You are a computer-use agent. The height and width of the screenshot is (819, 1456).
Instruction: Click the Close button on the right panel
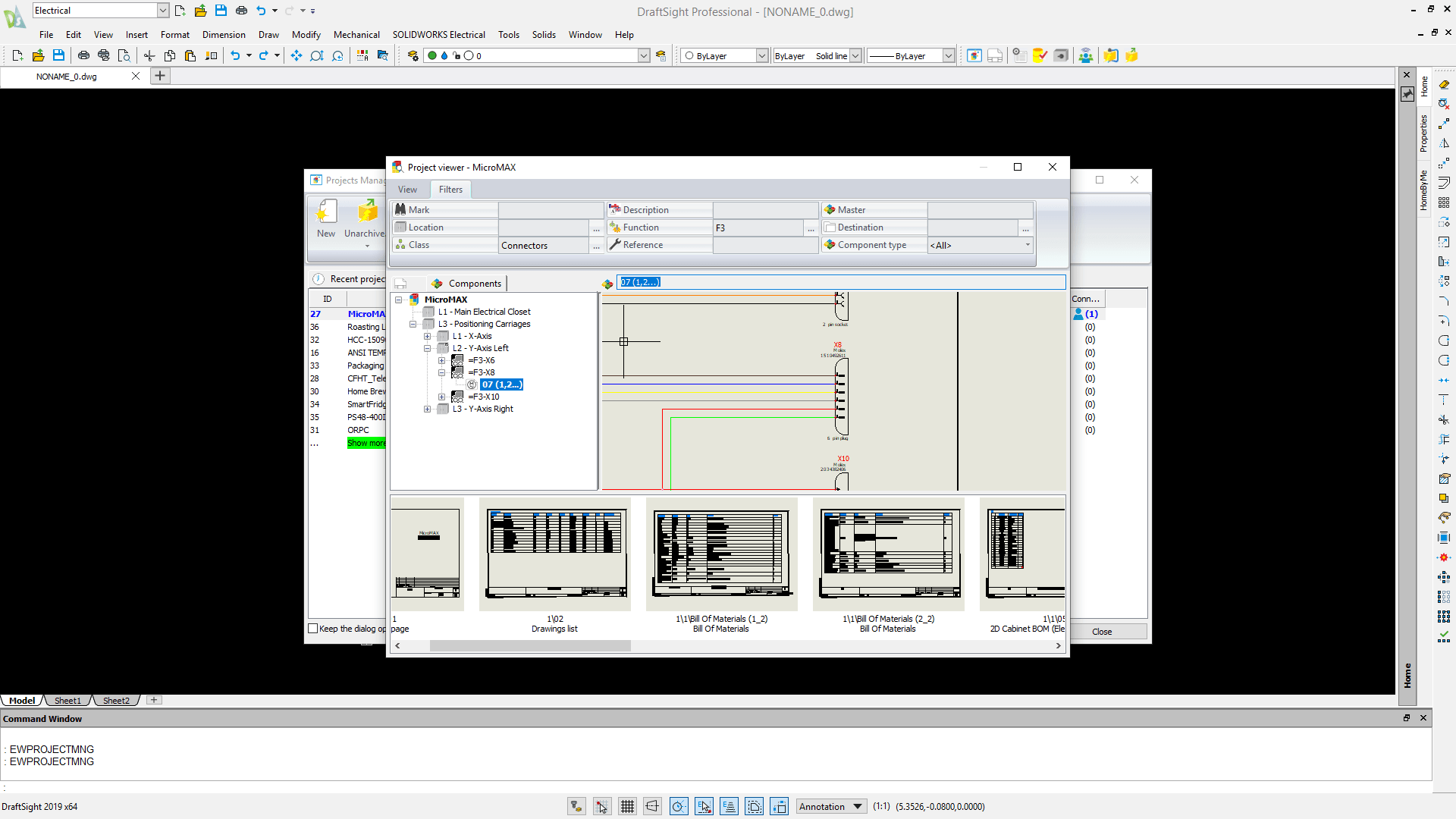[x=1101, y=631]
